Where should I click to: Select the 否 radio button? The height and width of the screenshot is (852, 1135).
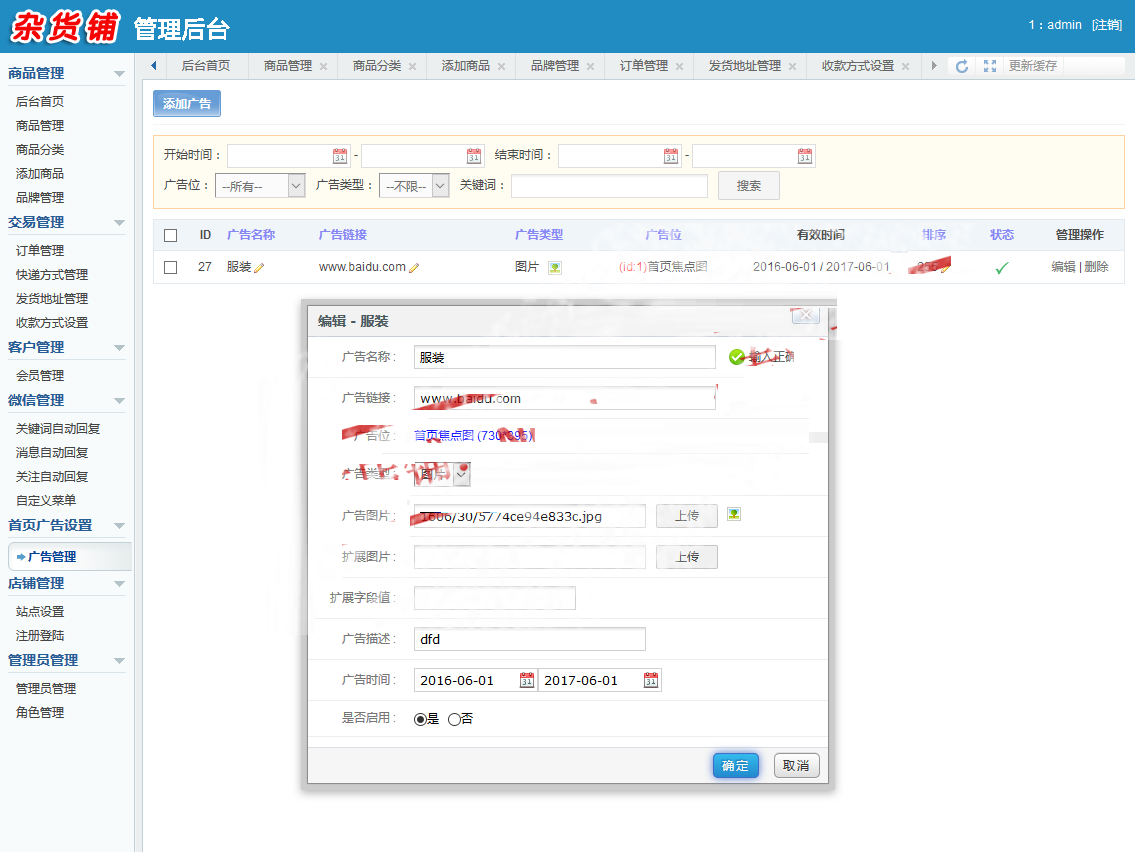click(x=454, y=719)
